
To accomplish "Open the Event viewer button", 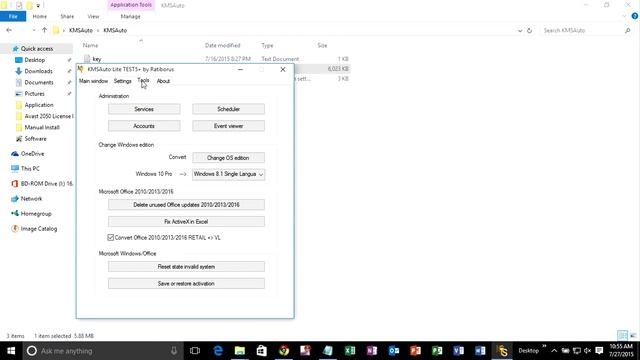I will point(229,126).
